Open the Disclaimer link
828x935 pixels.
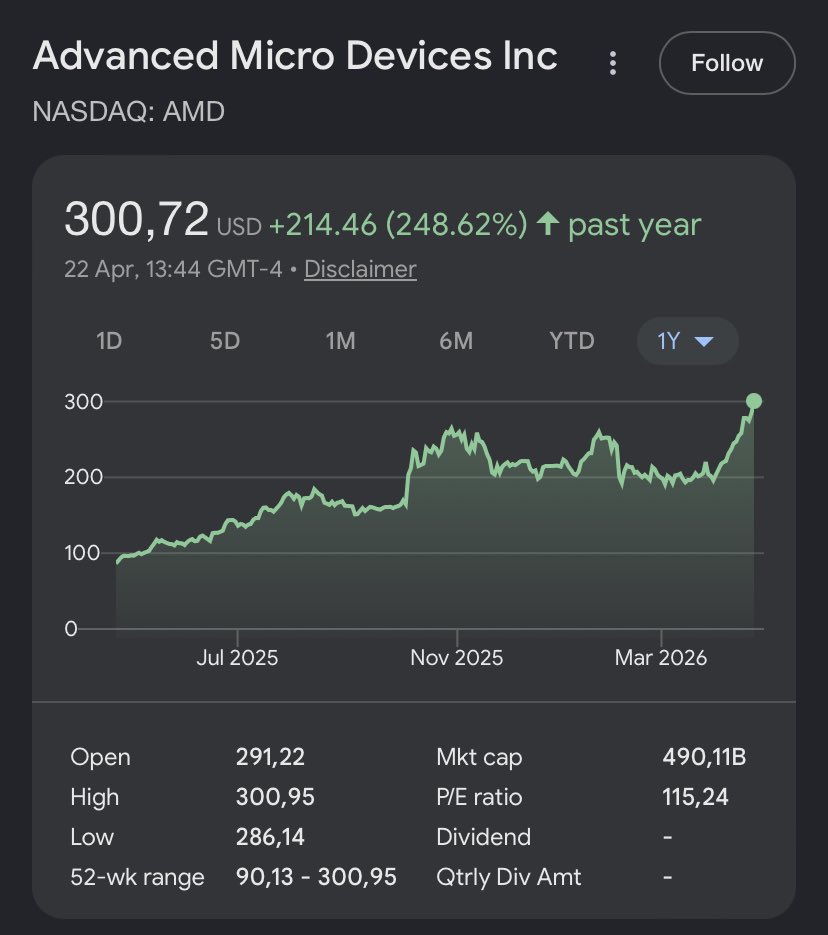click(x=360, y=269)
